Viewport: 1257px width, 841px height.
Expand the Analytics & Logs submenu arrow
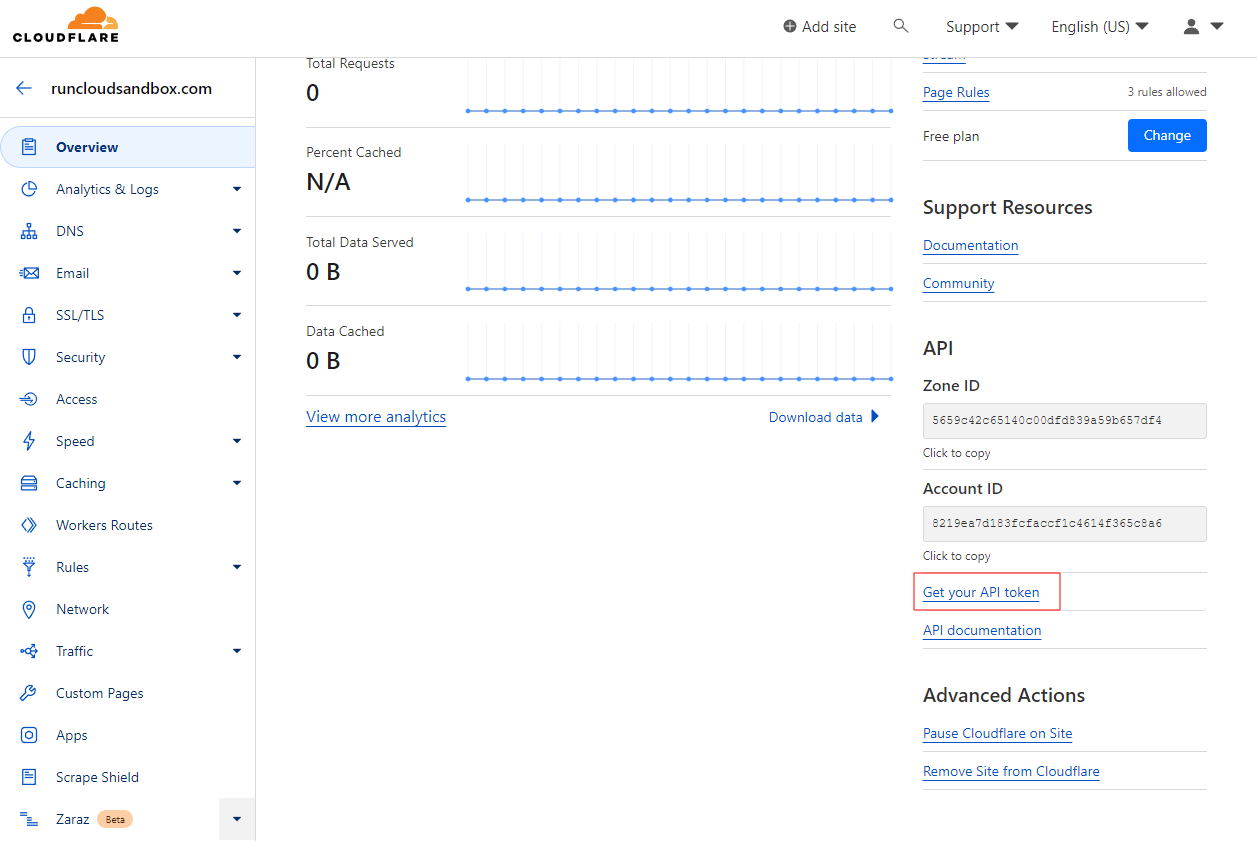pos(237,189)
